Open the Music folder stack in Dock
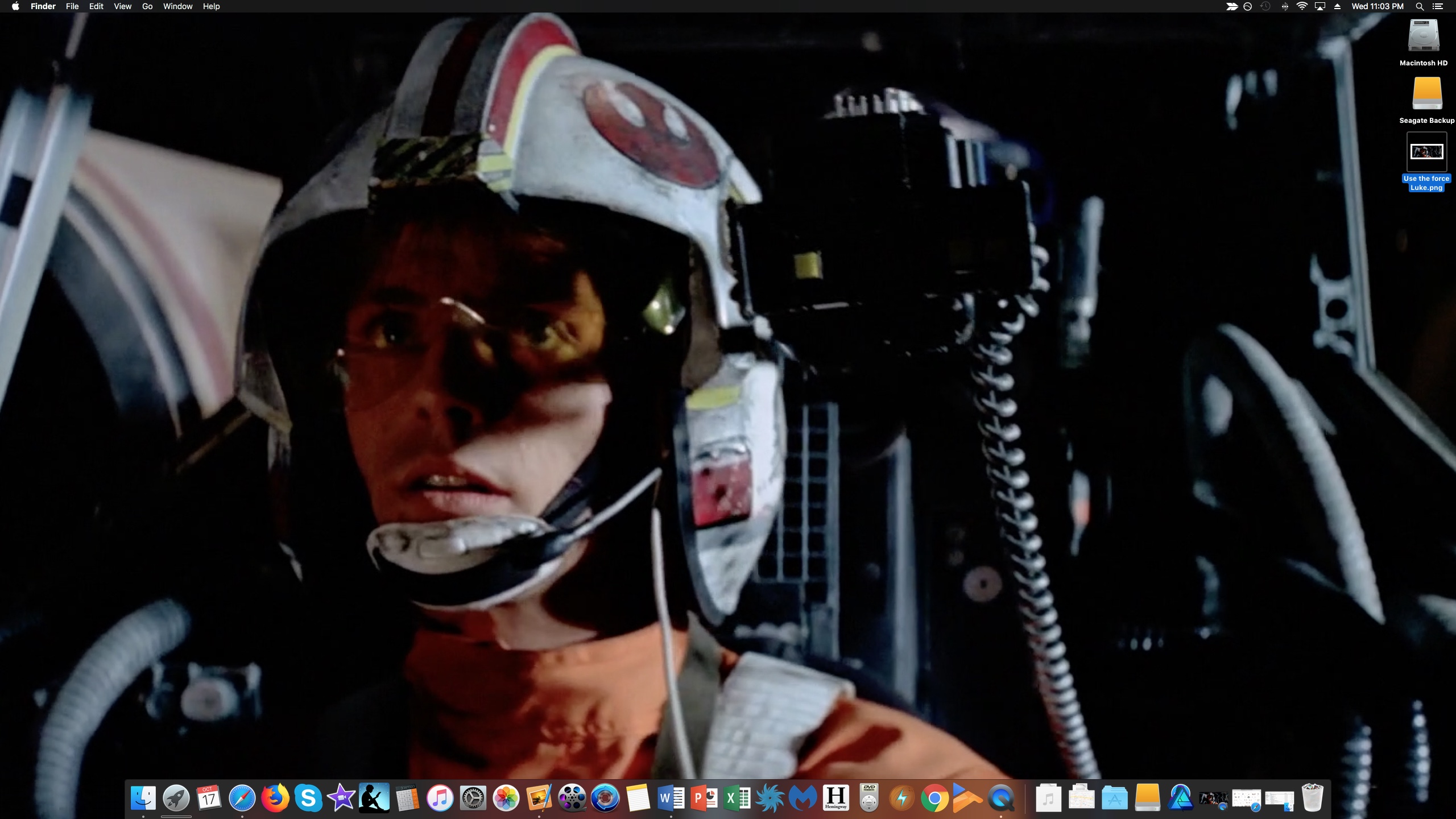1456x819 pixels. (1049, 798)
